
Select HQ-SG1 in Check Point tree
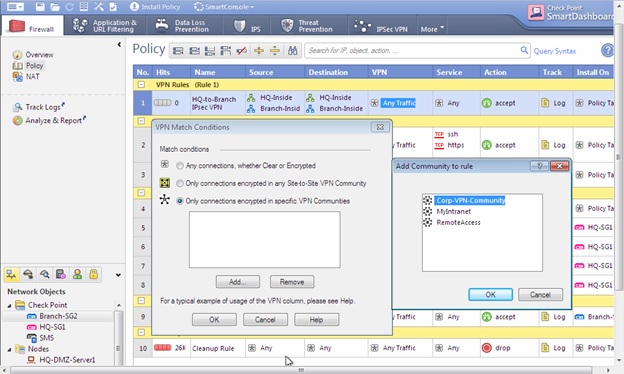tap(52, 327)
